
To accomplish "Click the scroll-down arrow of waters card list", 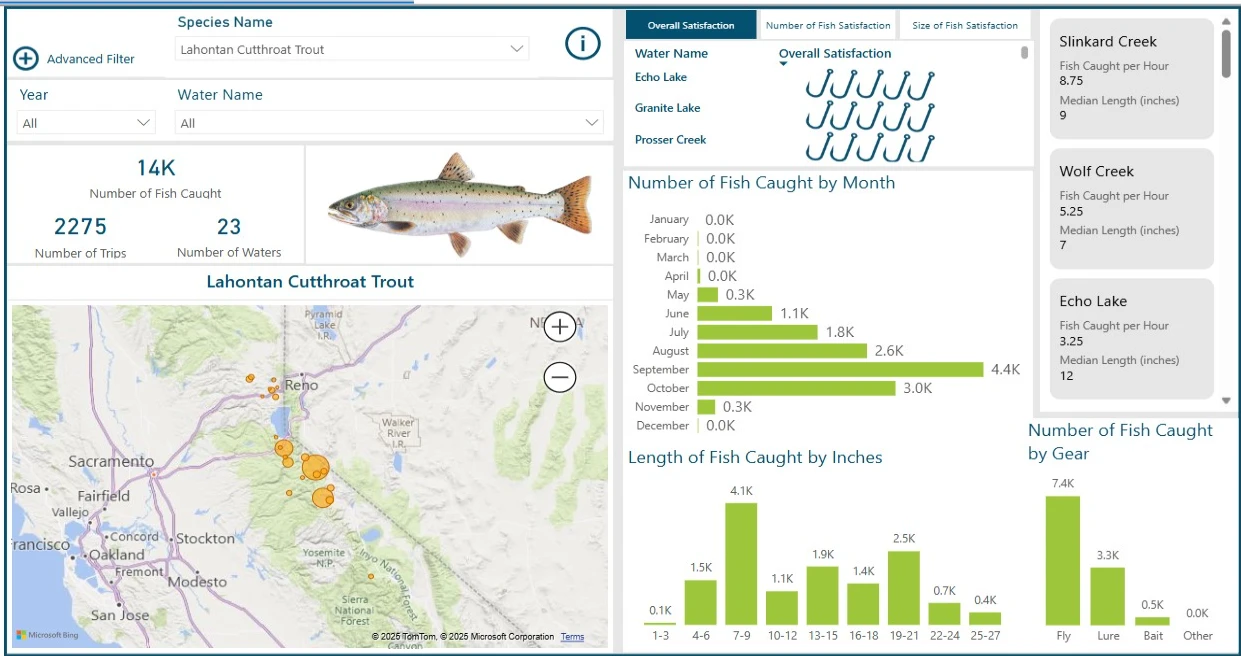I will [x=1227, y=400].
